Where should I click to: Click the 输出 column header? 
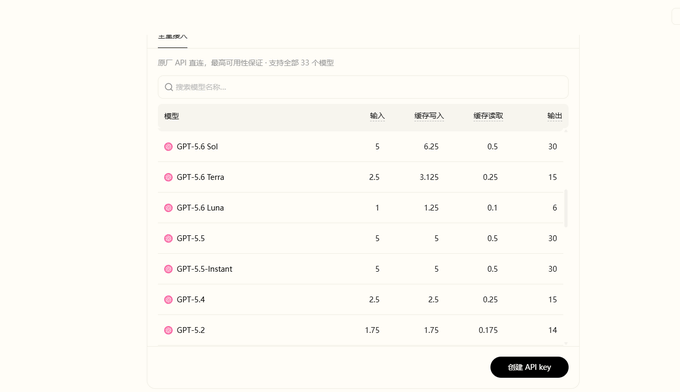(x=555, y=116)
